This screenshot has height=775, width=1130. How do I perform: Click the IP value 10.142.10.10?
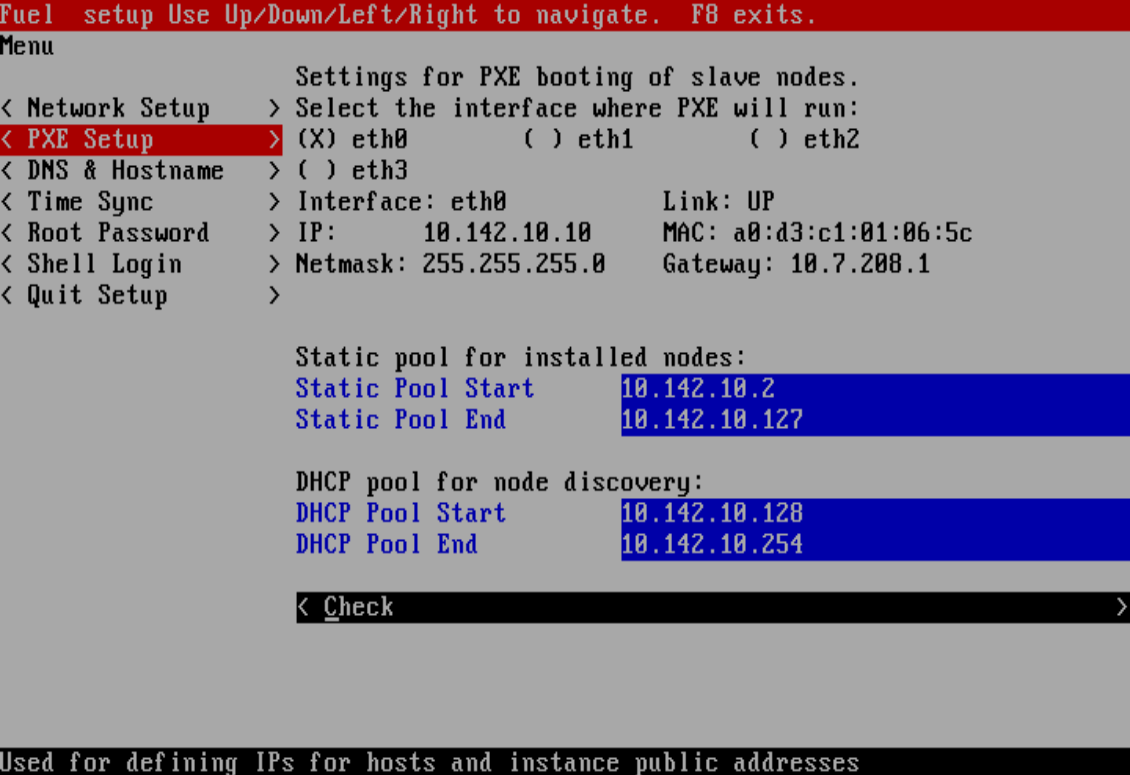pyautogui.click(x=507, y=232)
